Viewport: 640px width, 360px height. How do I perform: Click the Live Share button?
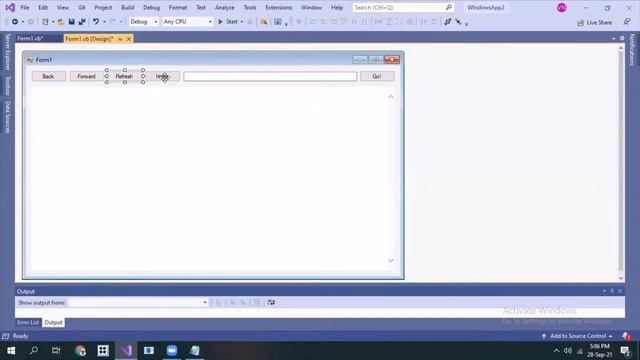click(595, 22)
